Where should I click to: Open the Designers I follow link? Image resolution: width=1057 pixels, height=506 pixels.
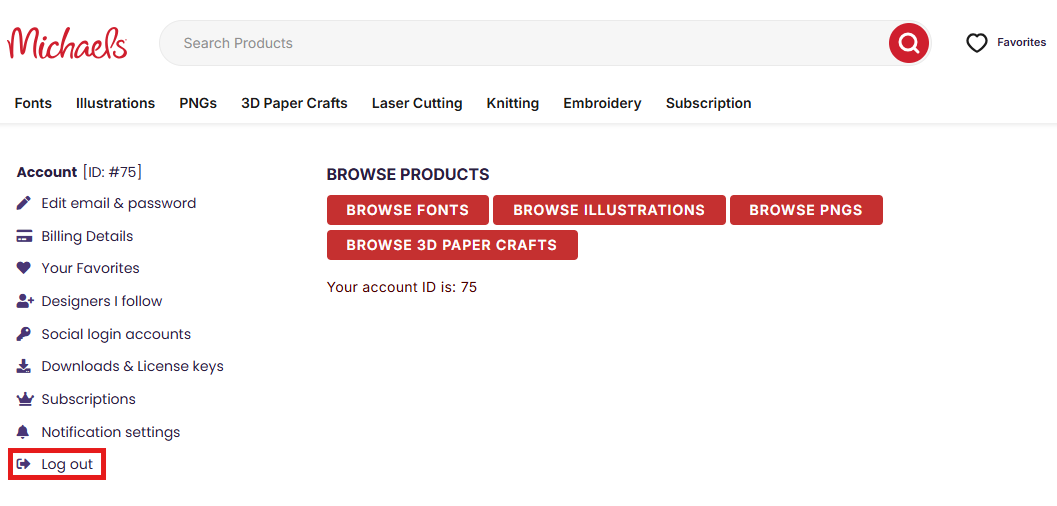click(101, 301)
